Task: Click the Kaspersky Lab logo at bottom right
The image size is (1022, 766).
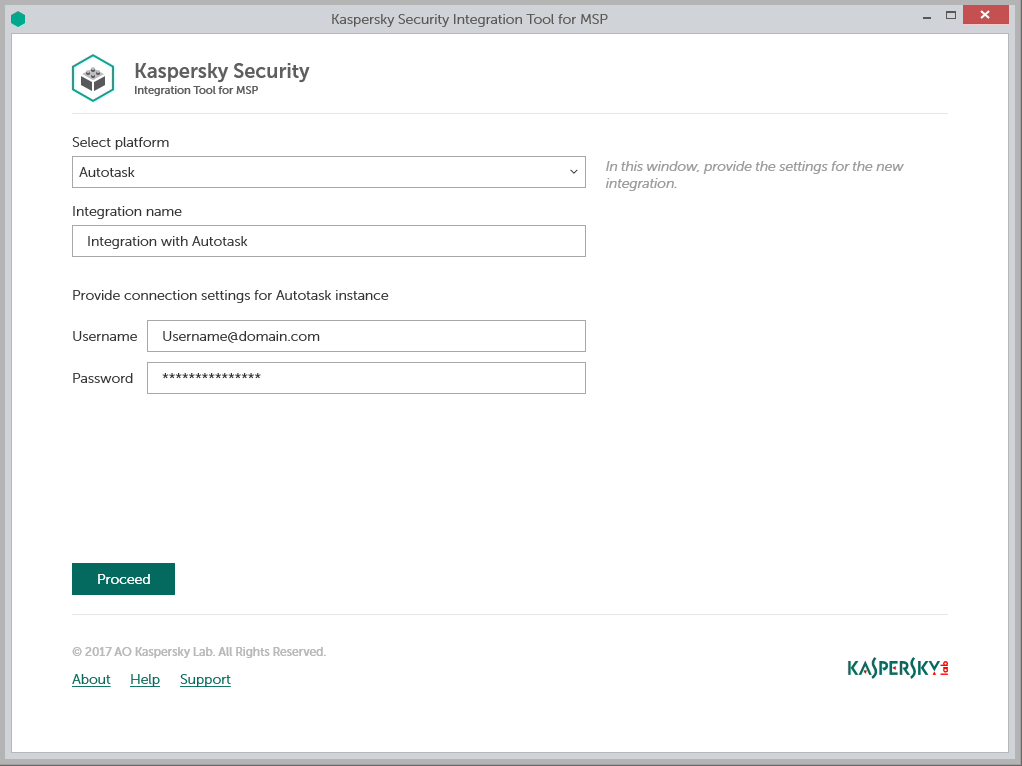Action: [x=897, y=668]
